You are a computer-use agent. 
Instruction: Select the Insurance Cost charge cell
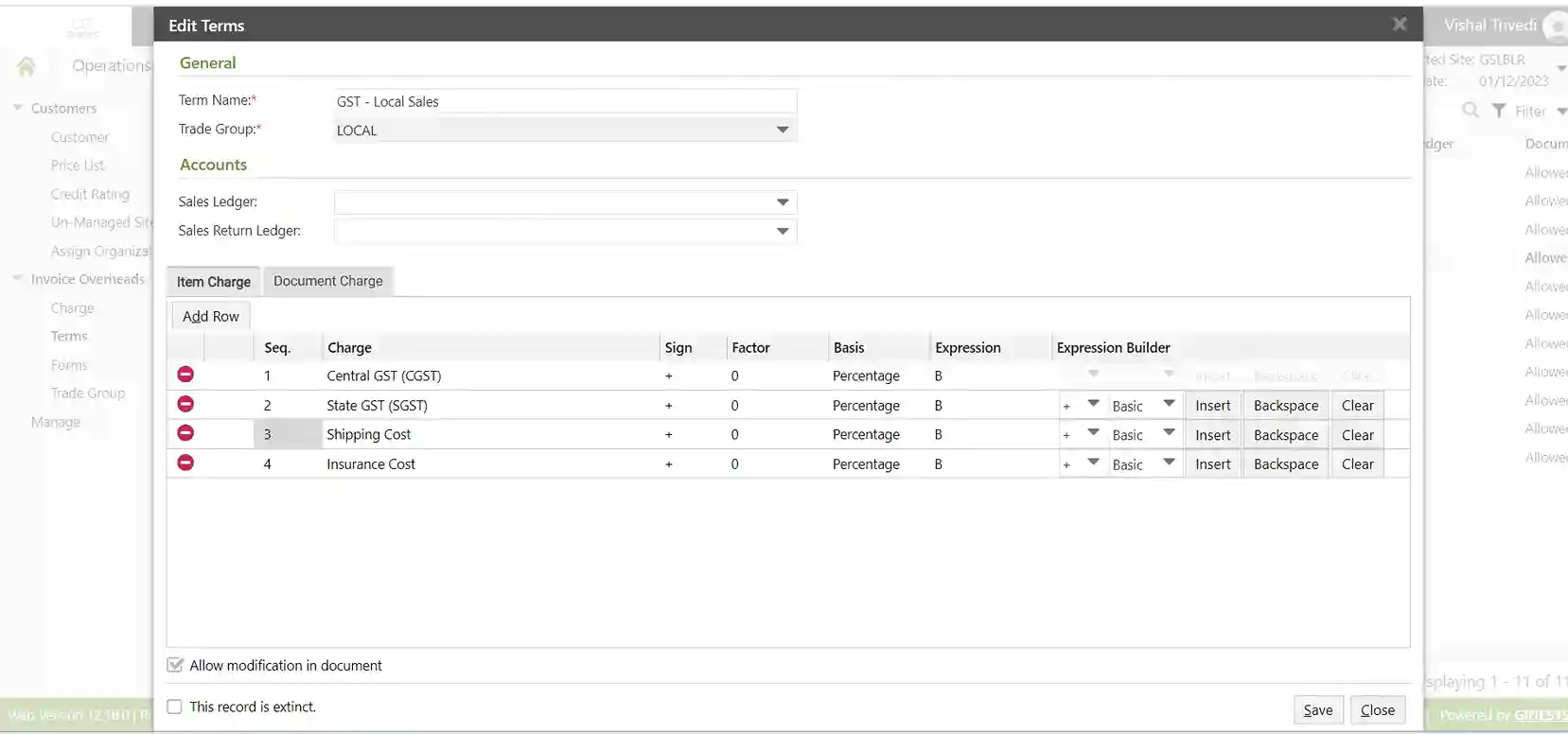click(490, 463)
